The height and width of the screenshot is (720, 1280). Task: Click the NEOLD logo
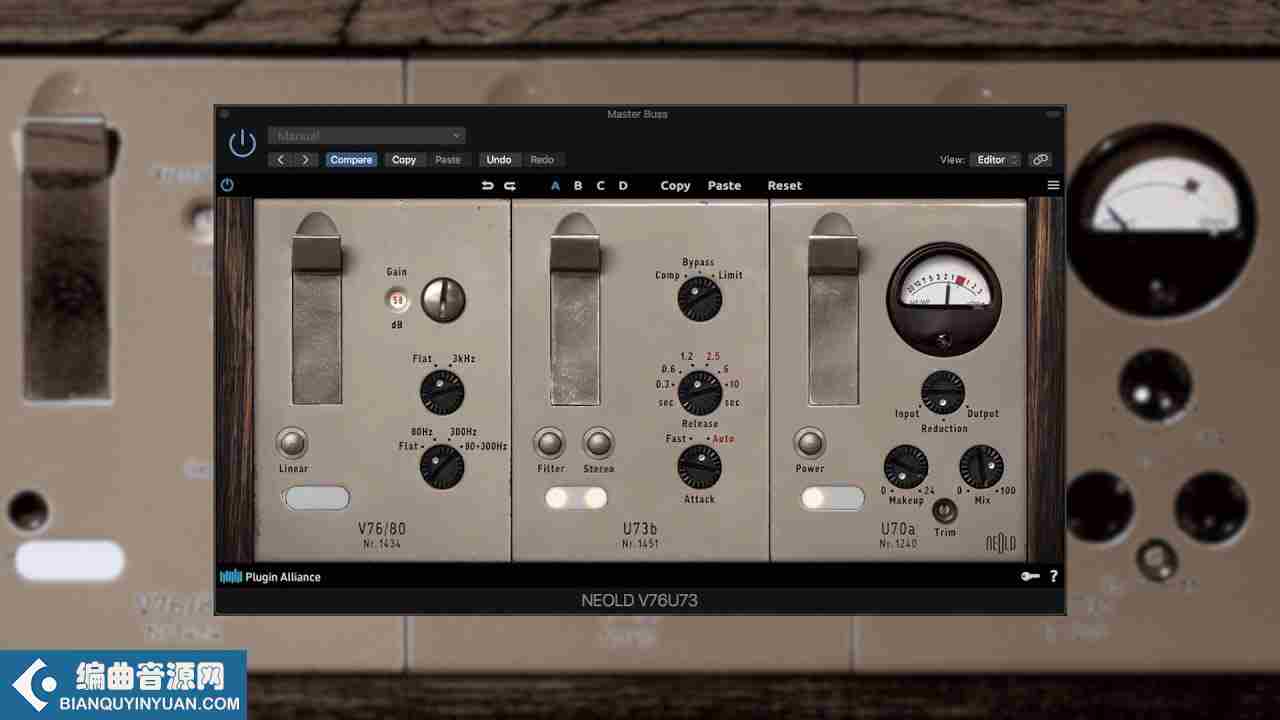[1001, 543]
